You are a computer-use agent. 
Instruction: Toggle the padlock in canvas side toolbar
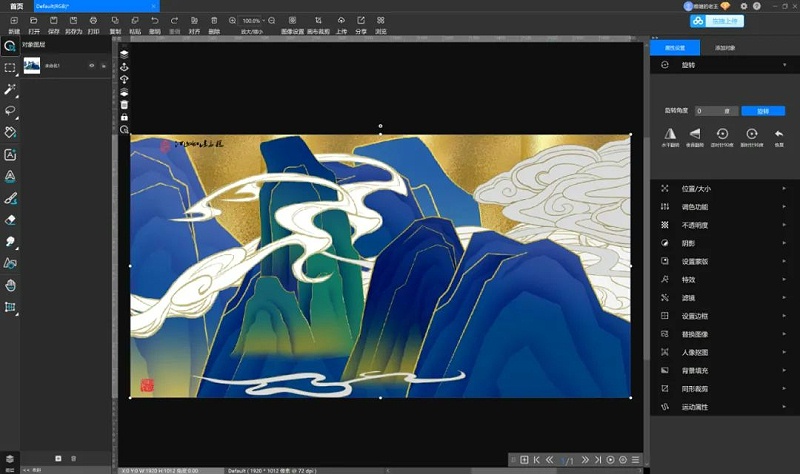[x=124, y=117]
